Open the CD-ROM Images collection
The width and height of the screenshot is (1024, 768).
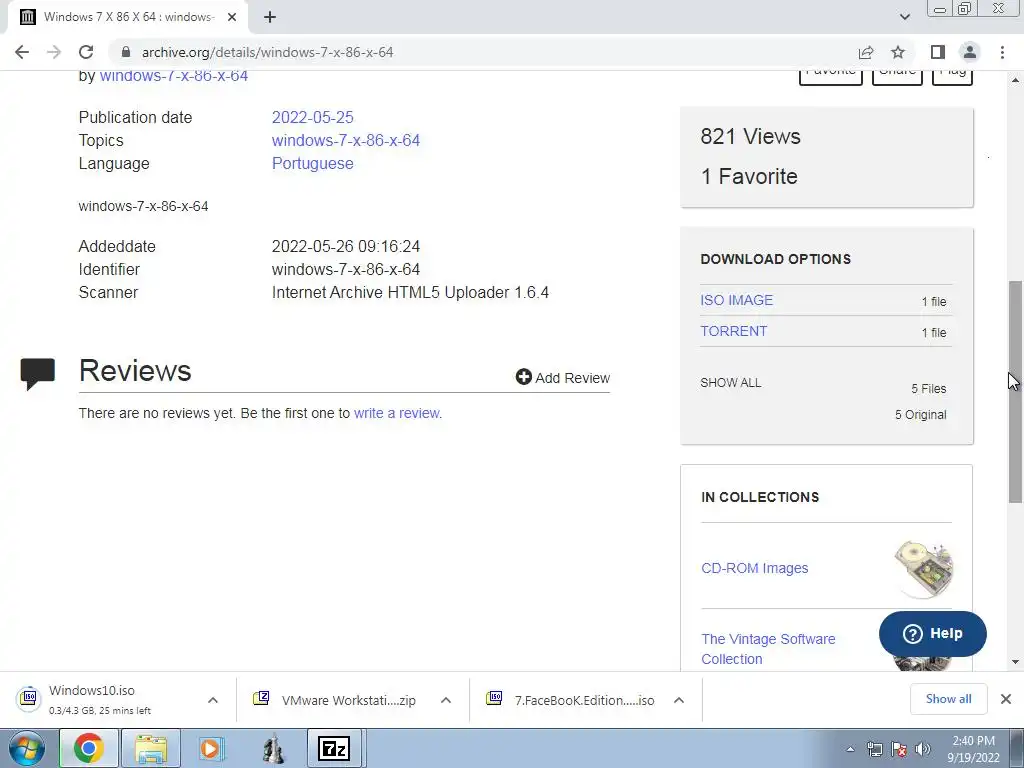pos(754,568)
